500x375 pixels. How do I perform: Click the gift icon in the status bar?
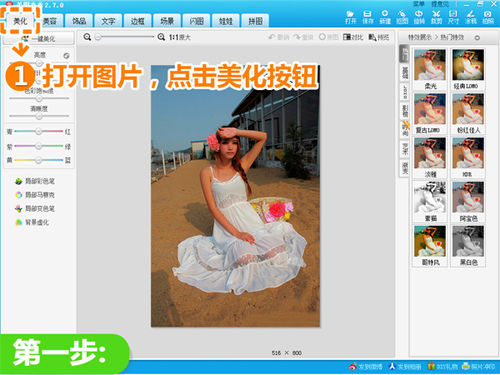click(x=431, y=366)
